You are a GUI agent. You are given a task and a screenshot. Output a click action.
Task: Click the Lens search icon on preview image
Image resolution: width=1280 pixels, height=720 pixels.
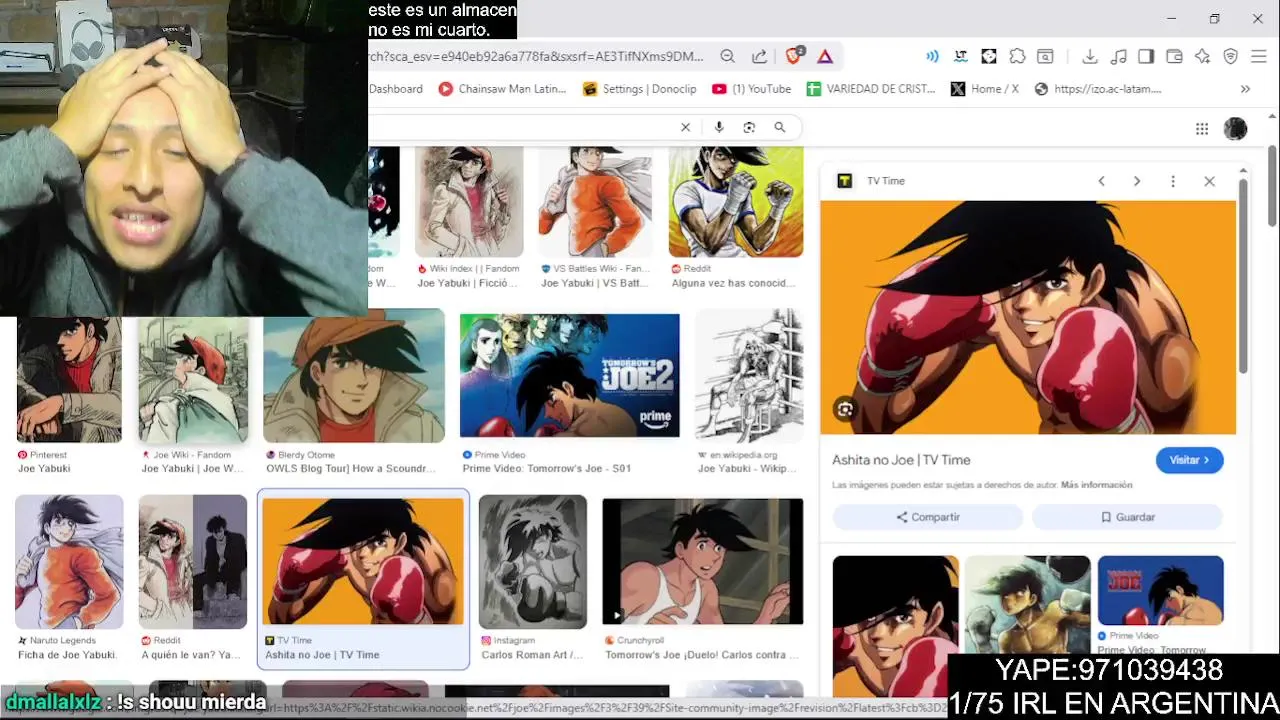tap(845, 409)
